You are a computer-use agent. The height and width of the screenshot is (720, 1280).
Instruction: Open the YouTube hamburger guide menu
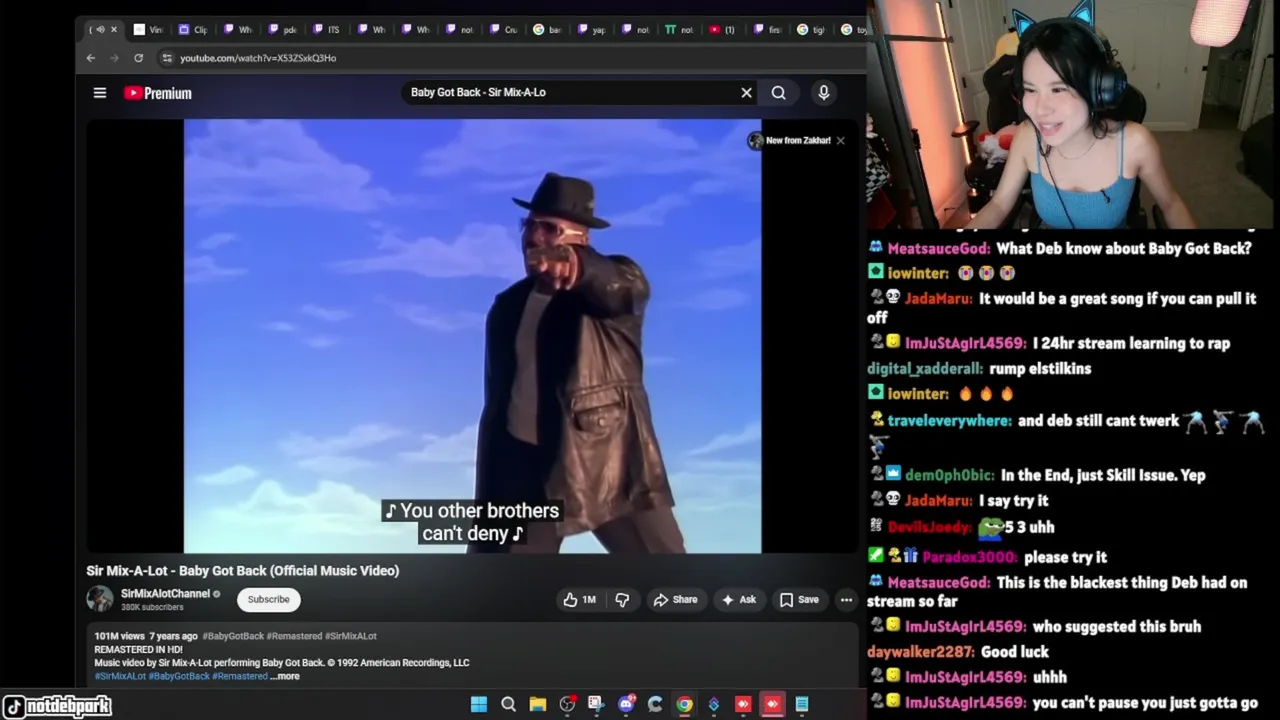click(x=100, y=93)
